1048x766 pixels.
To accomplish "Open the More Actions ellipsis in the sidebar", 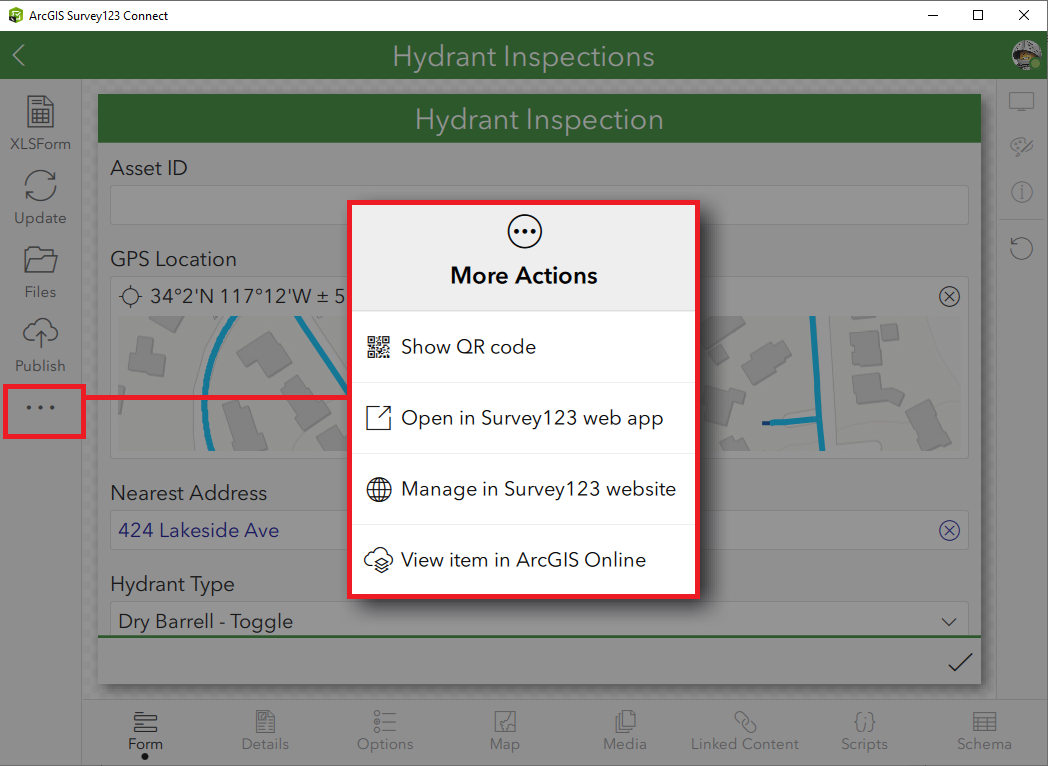I will click(x=44, y=410).
